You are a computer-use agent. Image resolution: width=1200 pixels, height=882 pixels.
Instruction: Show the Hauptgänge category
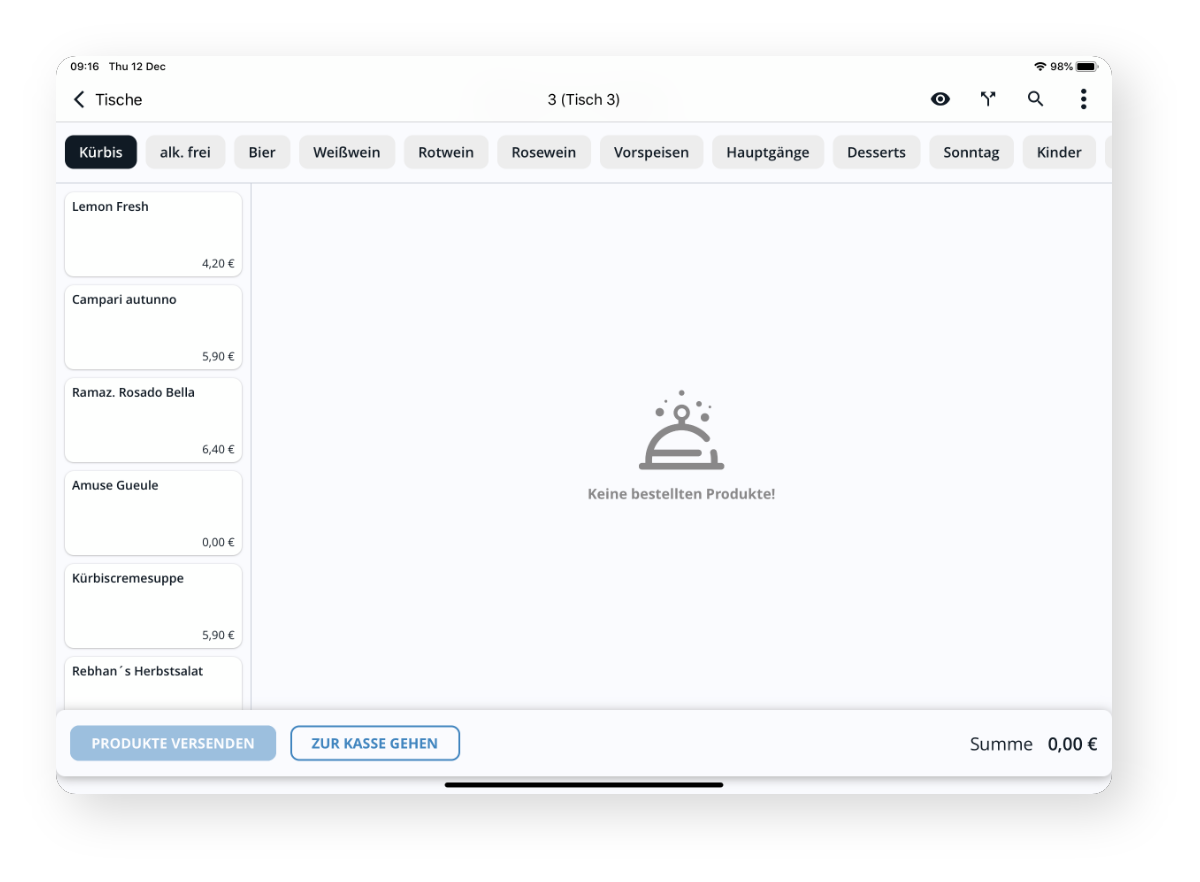[767, 152]
